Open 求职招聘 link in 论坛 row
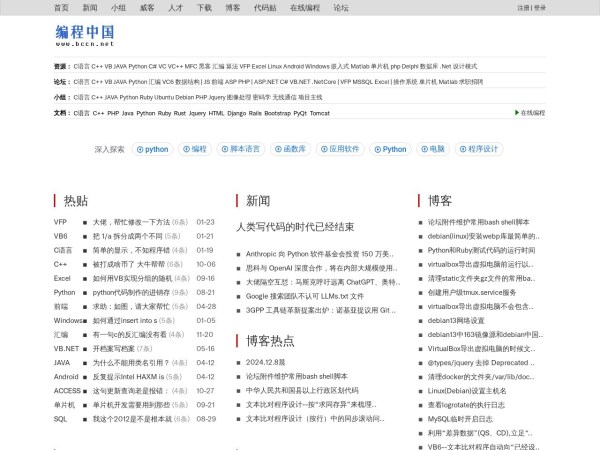Screen dimensions: 600x450 coord(471,82)
